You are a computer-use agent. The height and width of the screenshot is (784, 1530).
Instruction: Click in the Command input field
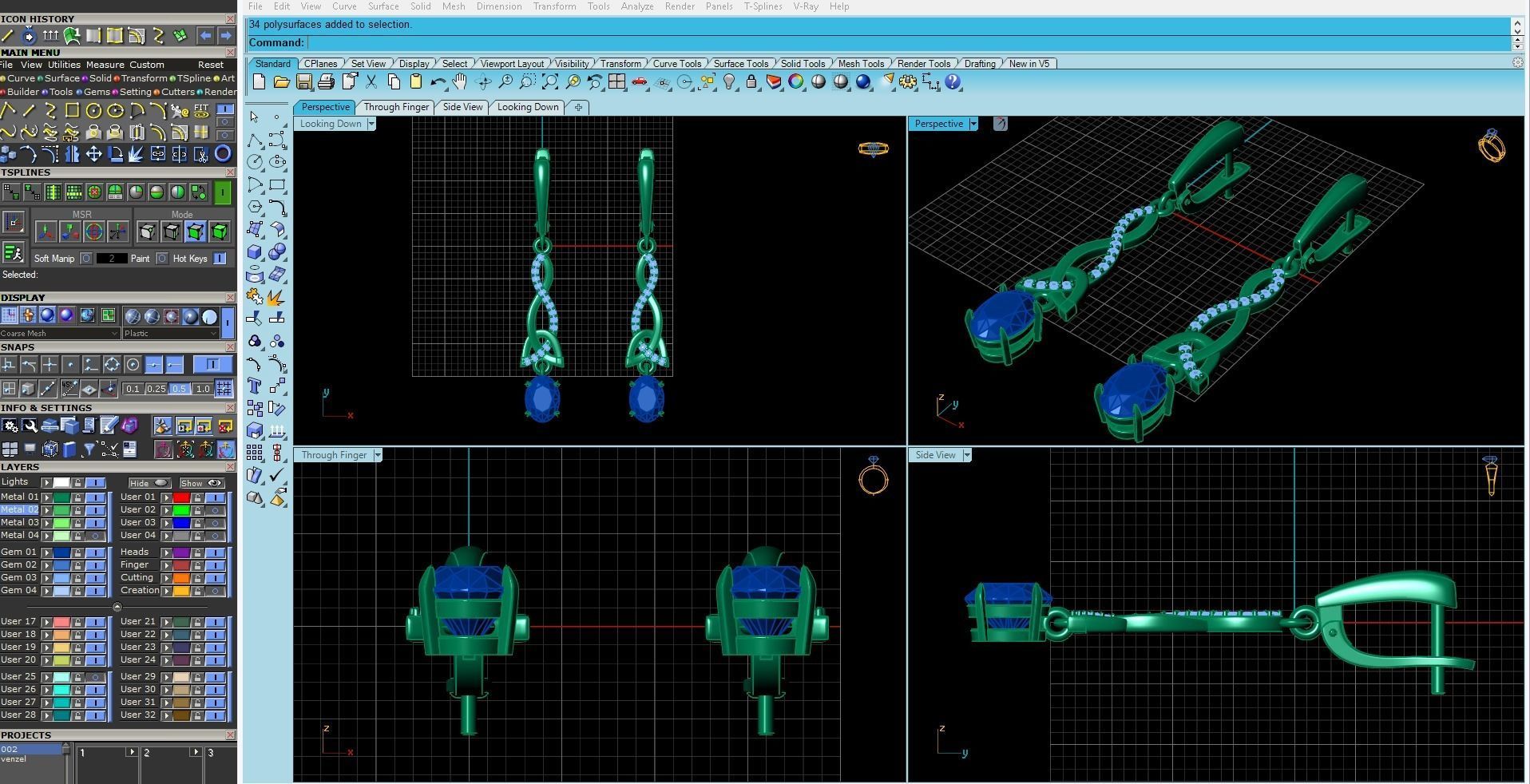[909, 43]
